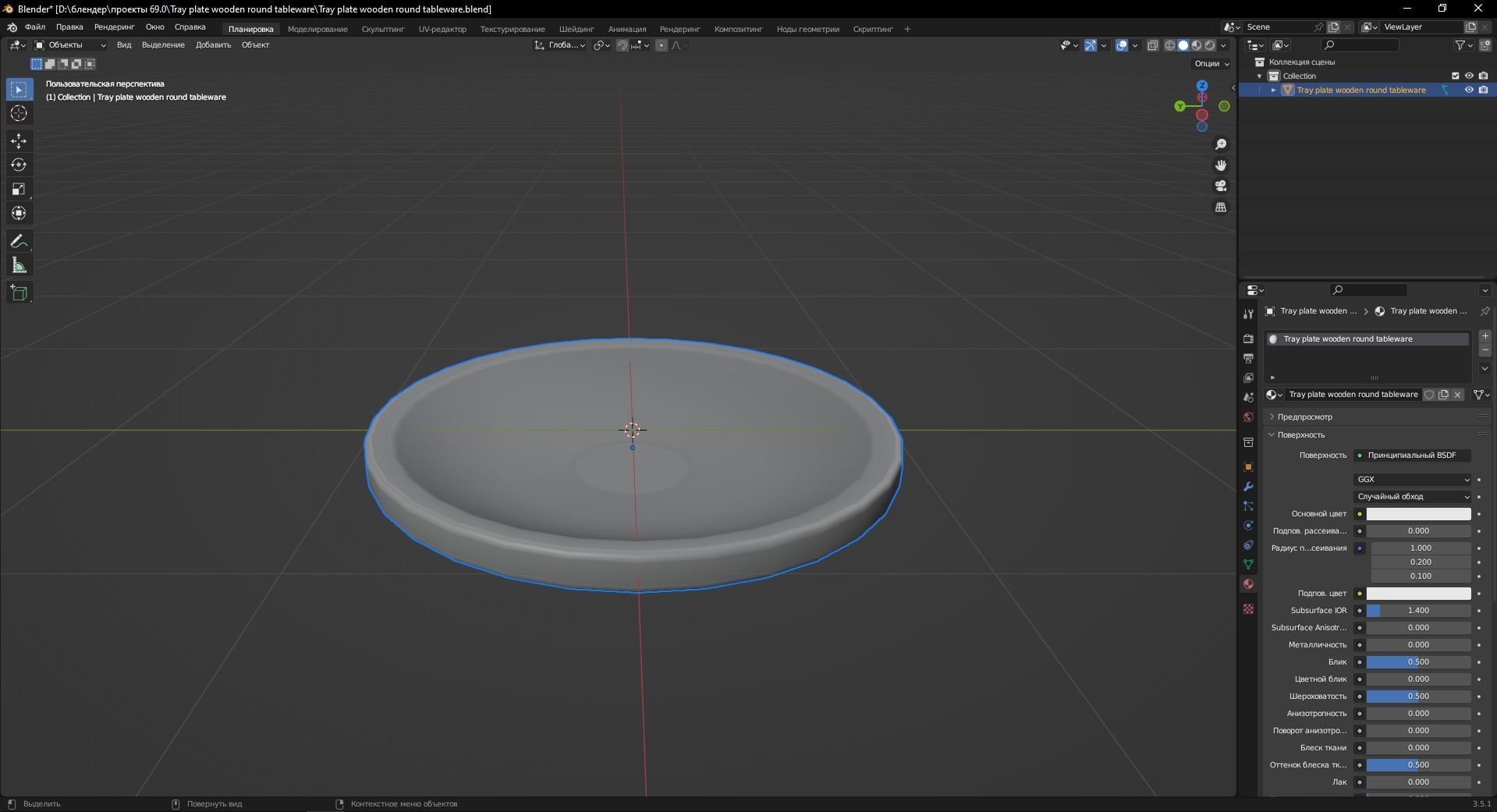This screenshot has height=812, width=1497.
Task: Open the "Случайный обход" subsurface method dropdown
Action: coord(1413,497)
